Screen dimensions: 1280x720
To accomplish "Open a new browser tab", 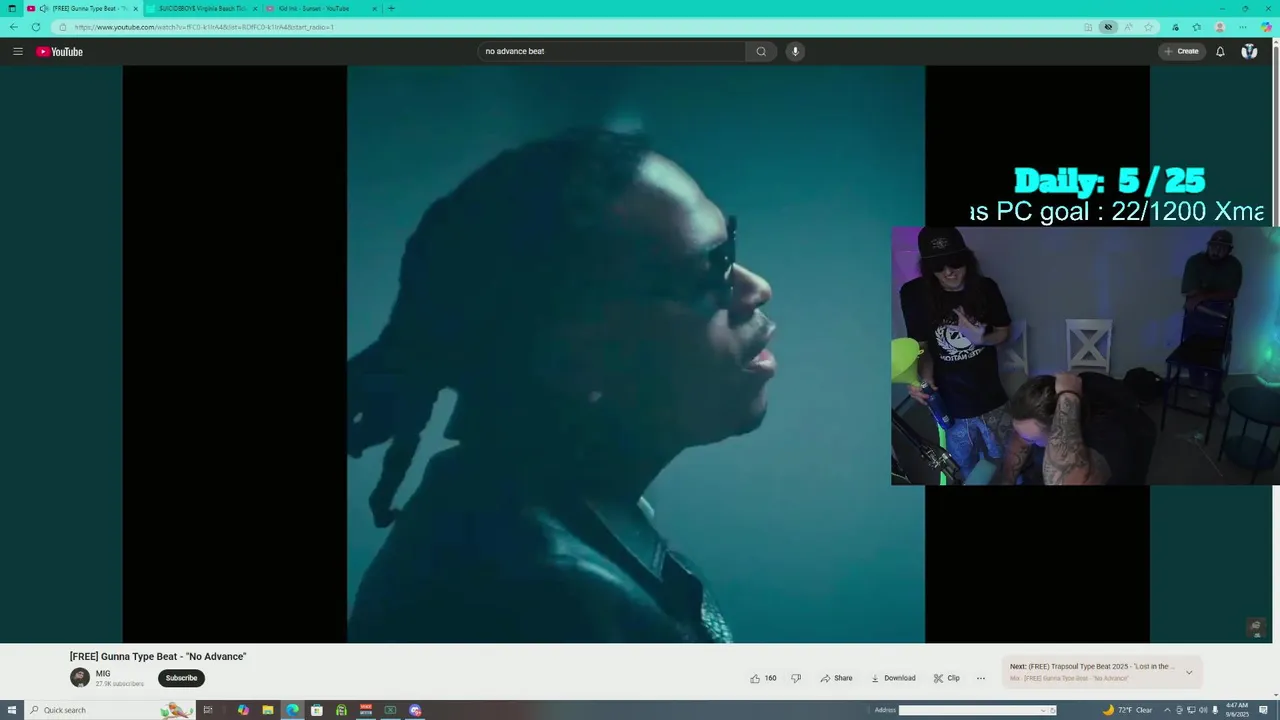I will pyautogui.click(x=391, y=8).
